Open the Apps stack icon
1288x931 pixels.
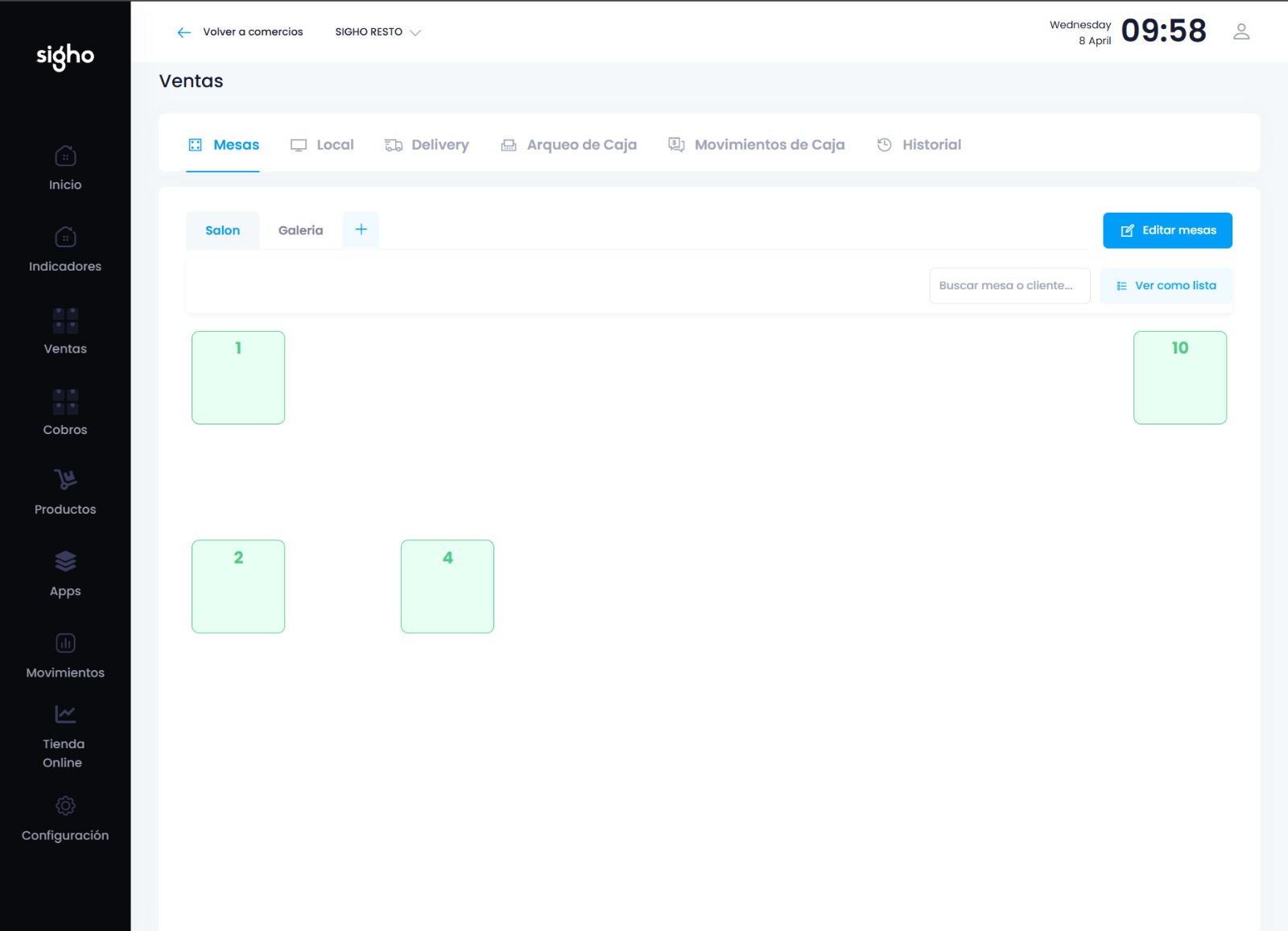(65, 561)
